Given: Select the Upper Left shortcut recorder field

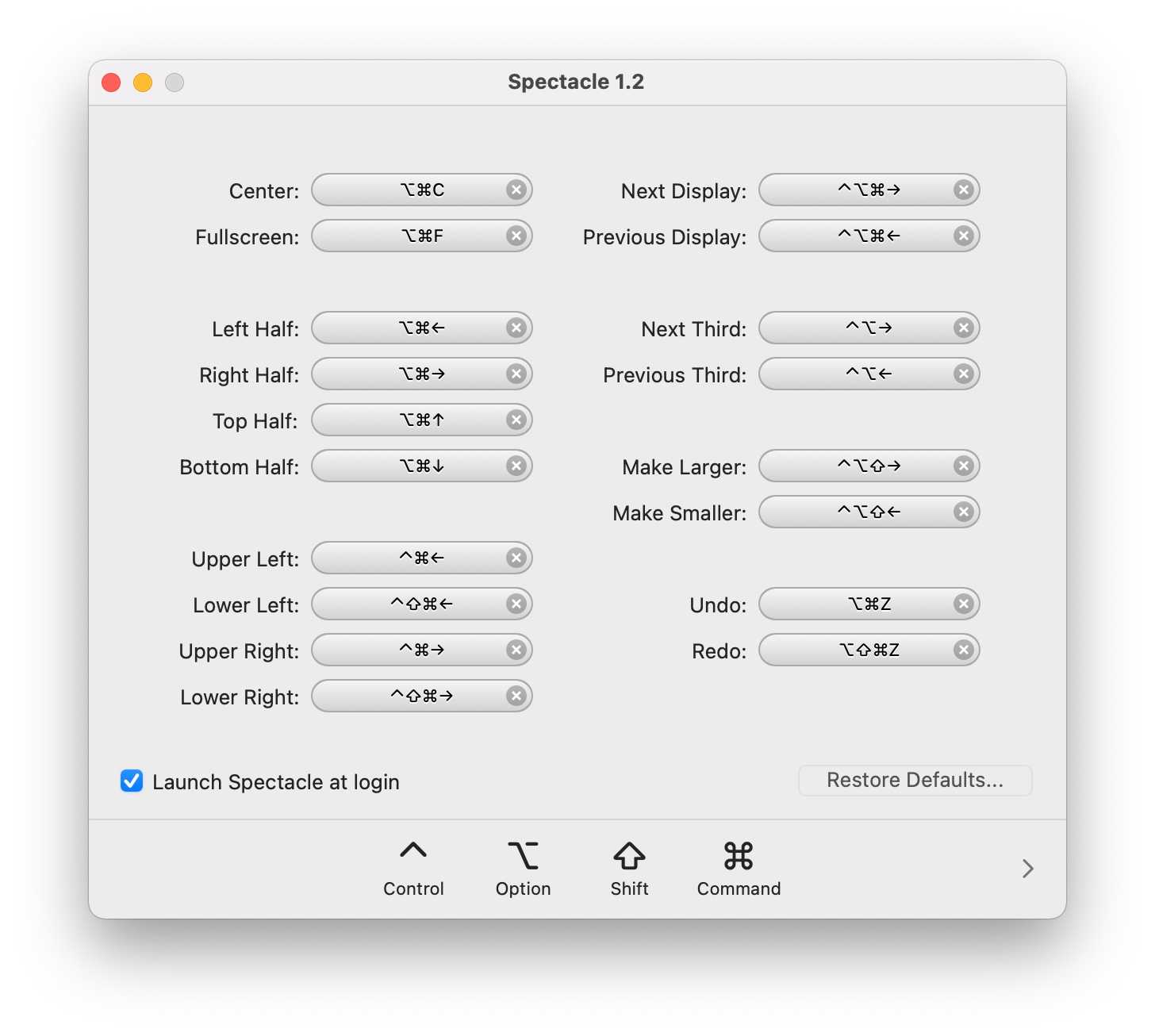Looking at the screenshot, I should pyautogui.click(x=421, y=558).
